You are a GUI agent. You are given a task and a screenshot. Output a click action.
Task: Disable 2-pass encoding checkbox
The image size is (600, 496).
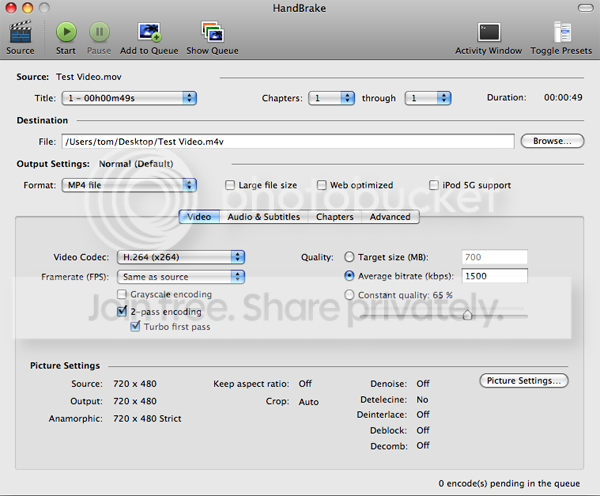[x=122, y=312]
